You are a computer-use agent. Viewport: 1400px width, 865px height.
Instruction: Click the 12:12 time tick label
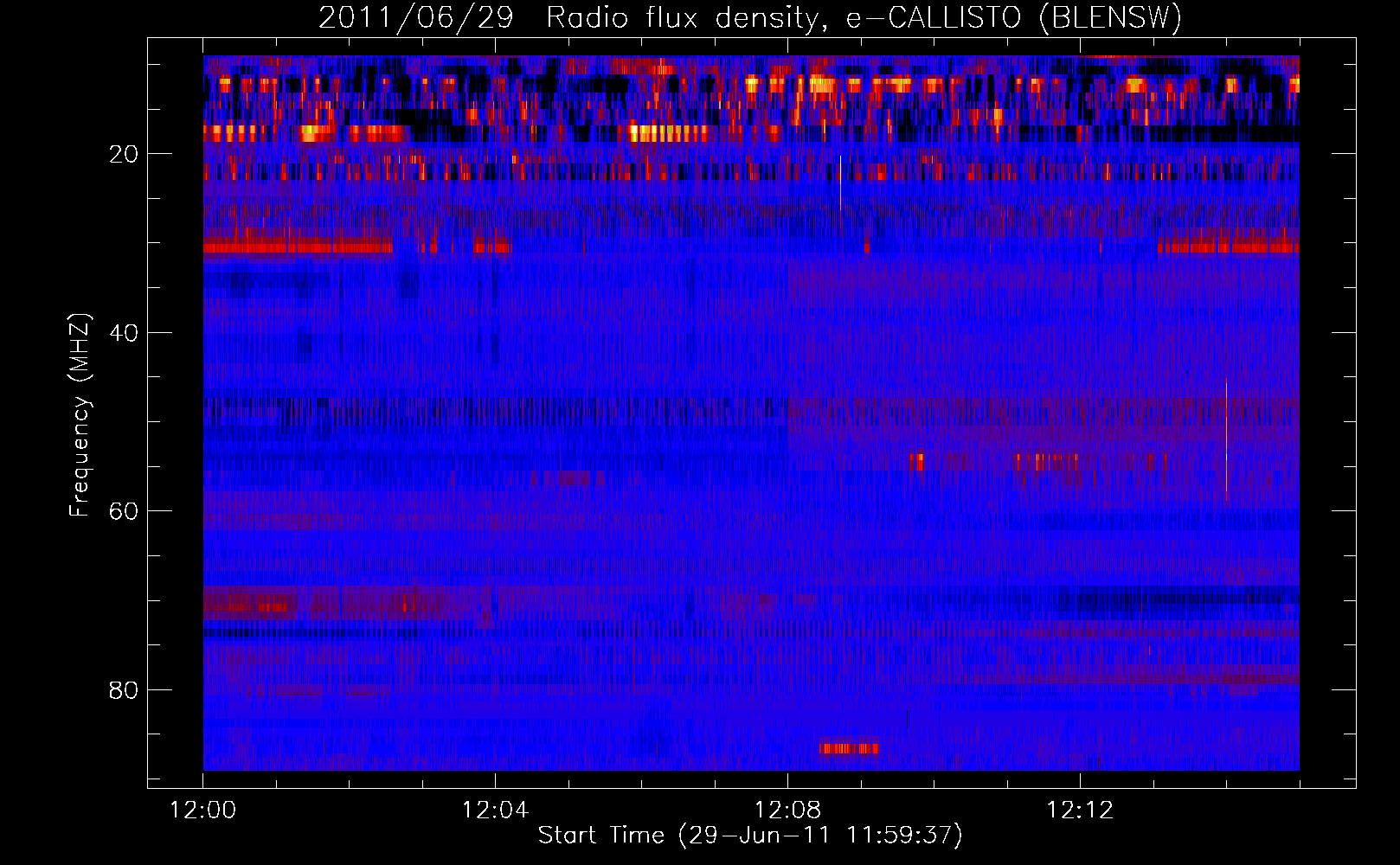tap(1080, 811)
